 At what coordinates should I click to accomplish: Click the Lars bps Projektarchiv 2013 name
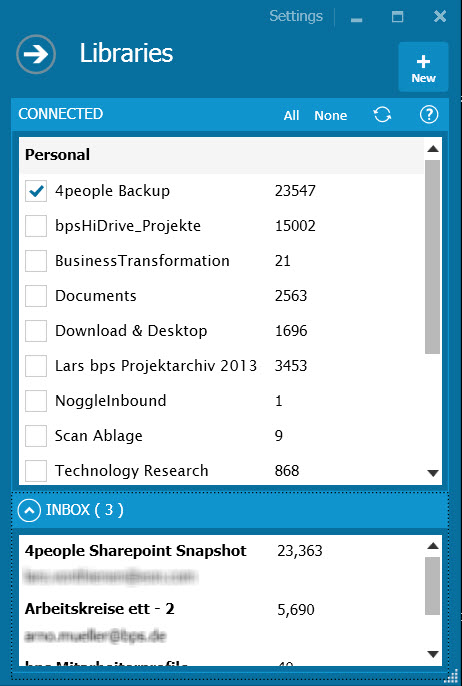(x=156, y=366)
